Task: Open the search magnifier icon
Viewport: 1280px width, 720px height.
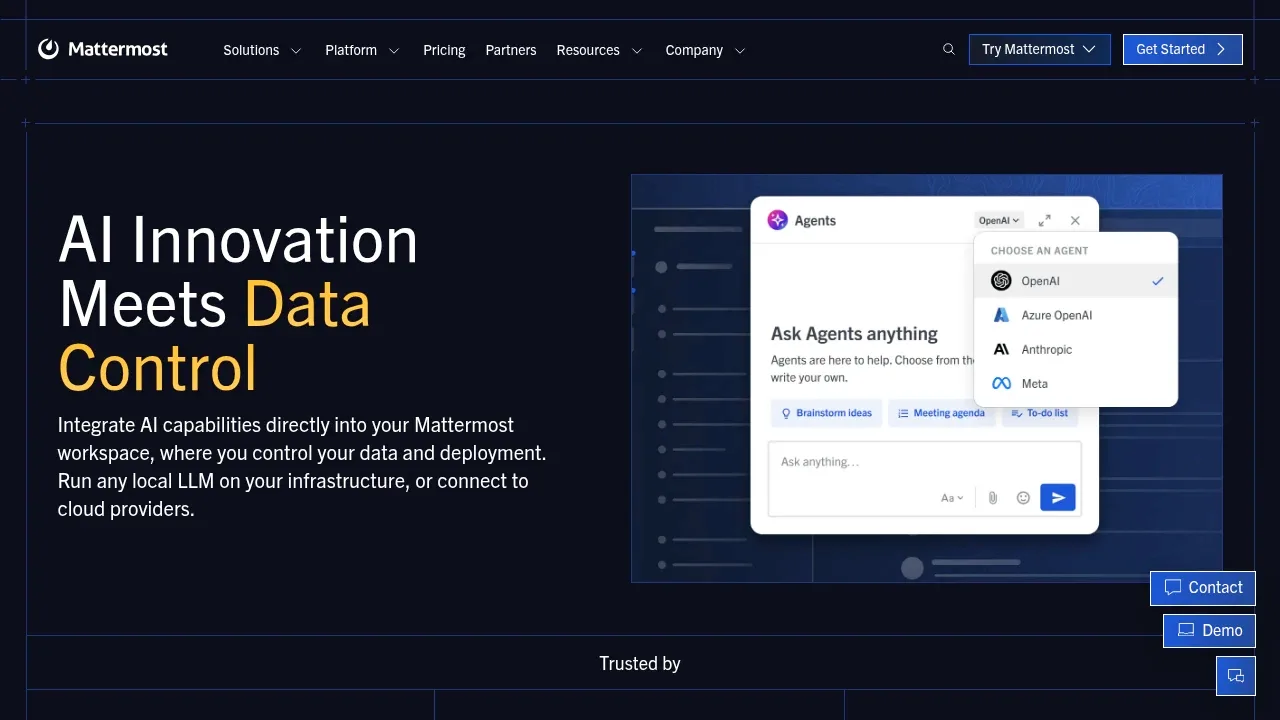Action: tap(949, 49)
